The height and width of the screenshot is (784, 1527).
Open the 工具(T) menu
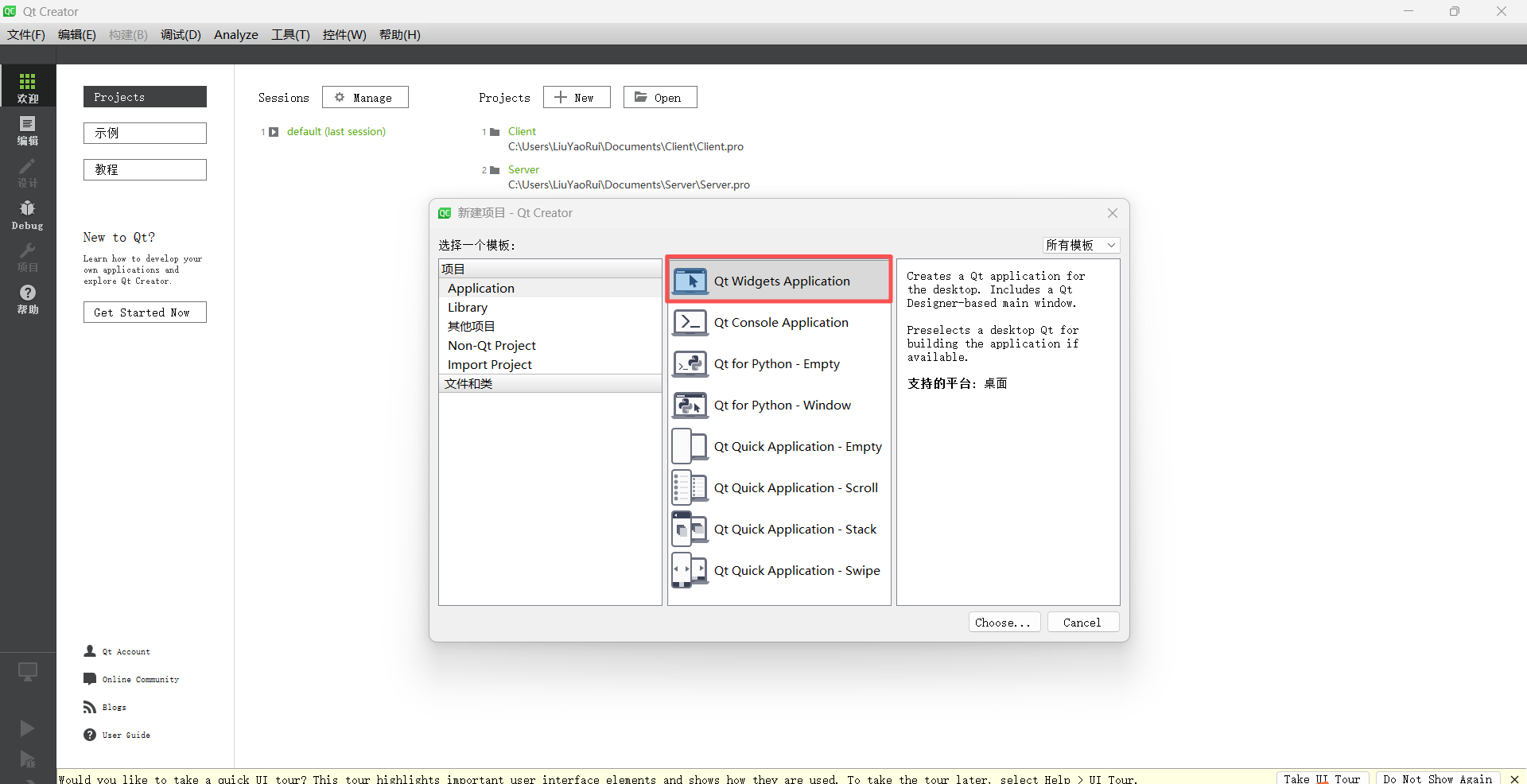290,34
